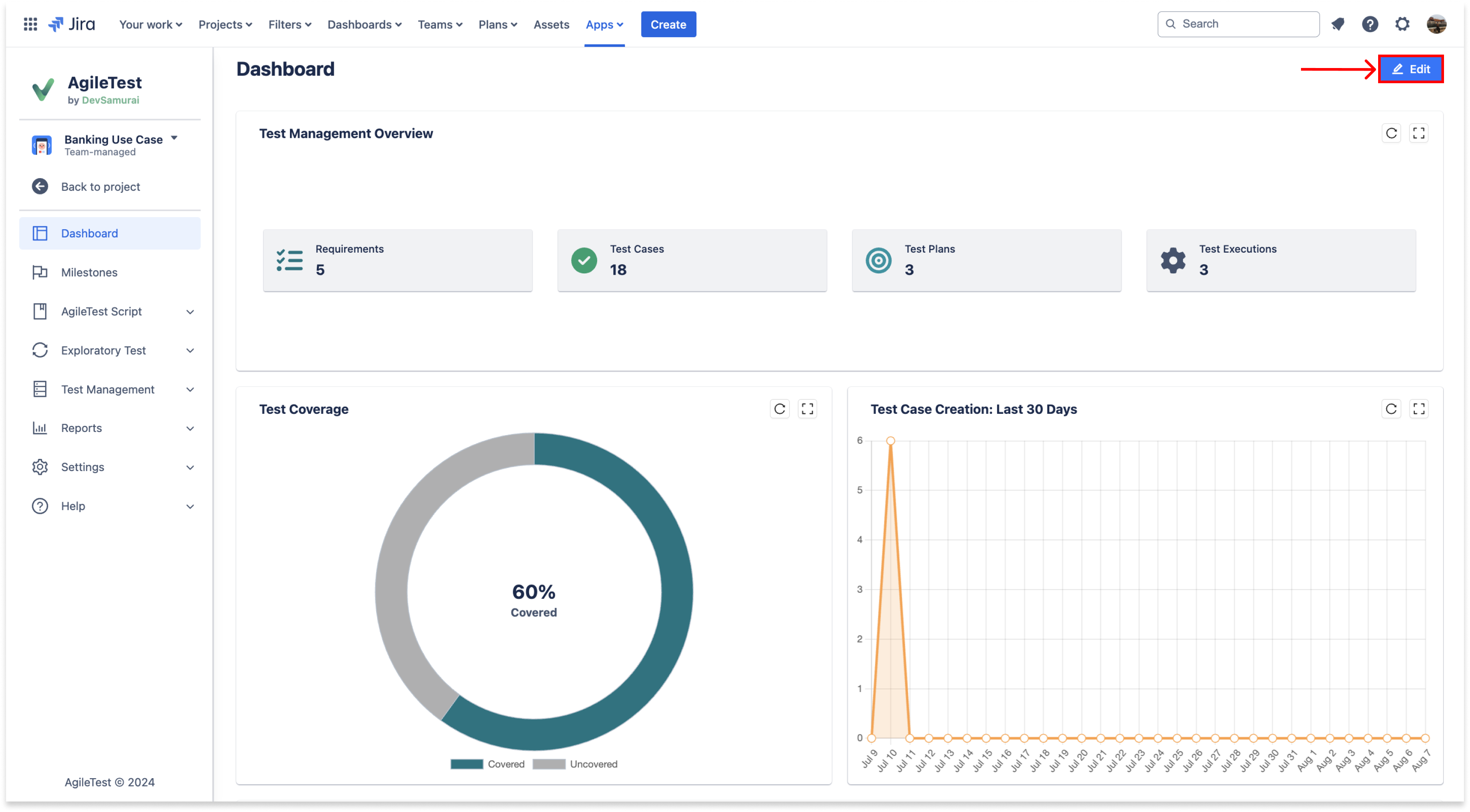Open the user profile avatar
Screen dimensions: 1470x812
point(1436,24)
